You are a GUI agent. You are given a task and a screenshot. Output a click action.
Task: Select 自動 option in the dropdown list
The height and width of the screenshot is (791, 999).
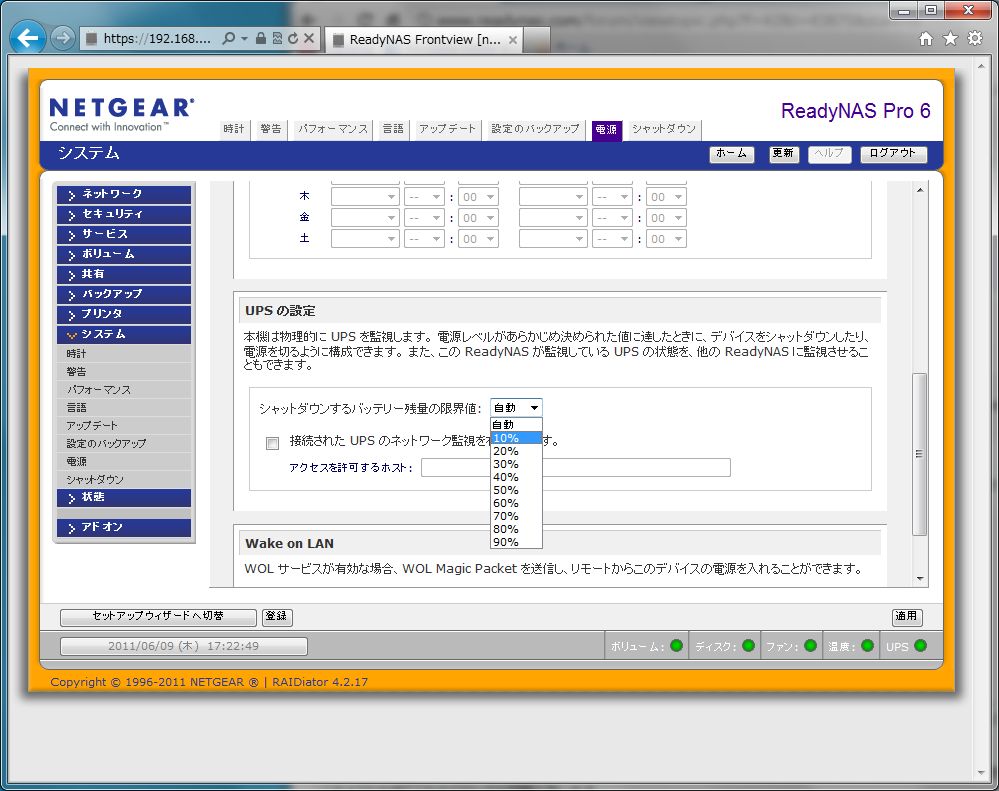tap(504, 425)
